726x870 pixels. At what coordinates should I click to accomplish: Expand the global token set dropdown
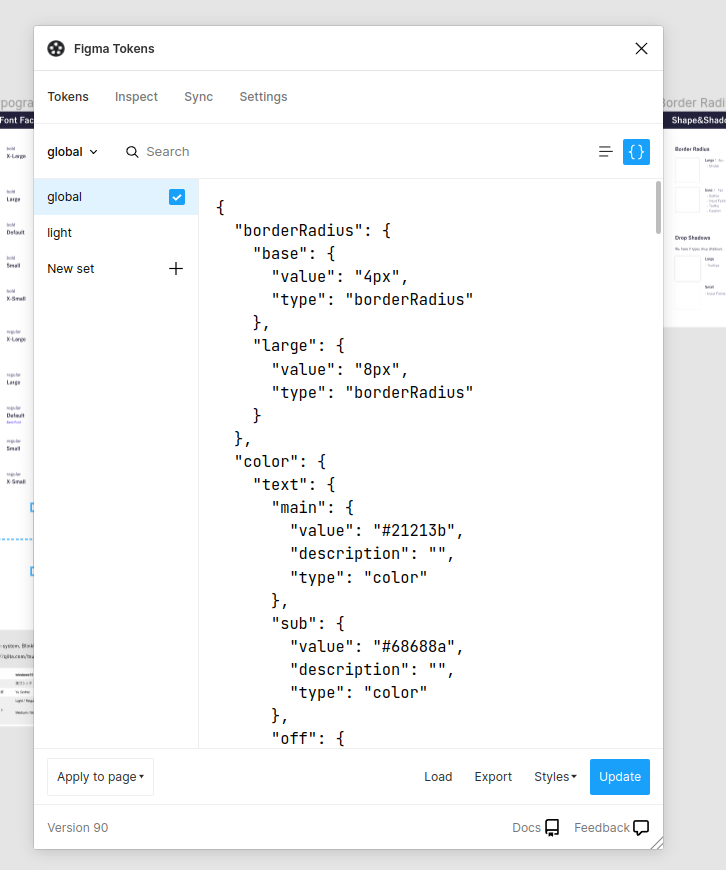point(73,152)
